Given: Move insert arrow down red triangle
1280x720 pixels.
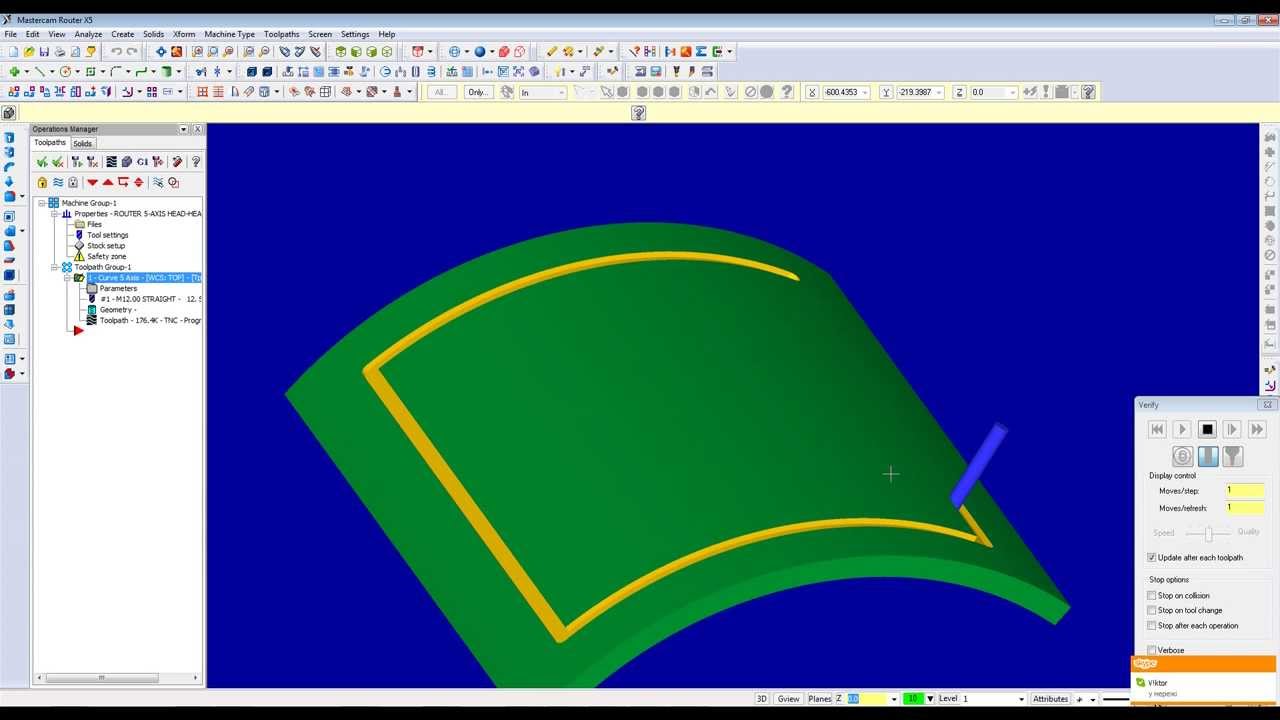Looking at the screenshot, I should (92, 182).
